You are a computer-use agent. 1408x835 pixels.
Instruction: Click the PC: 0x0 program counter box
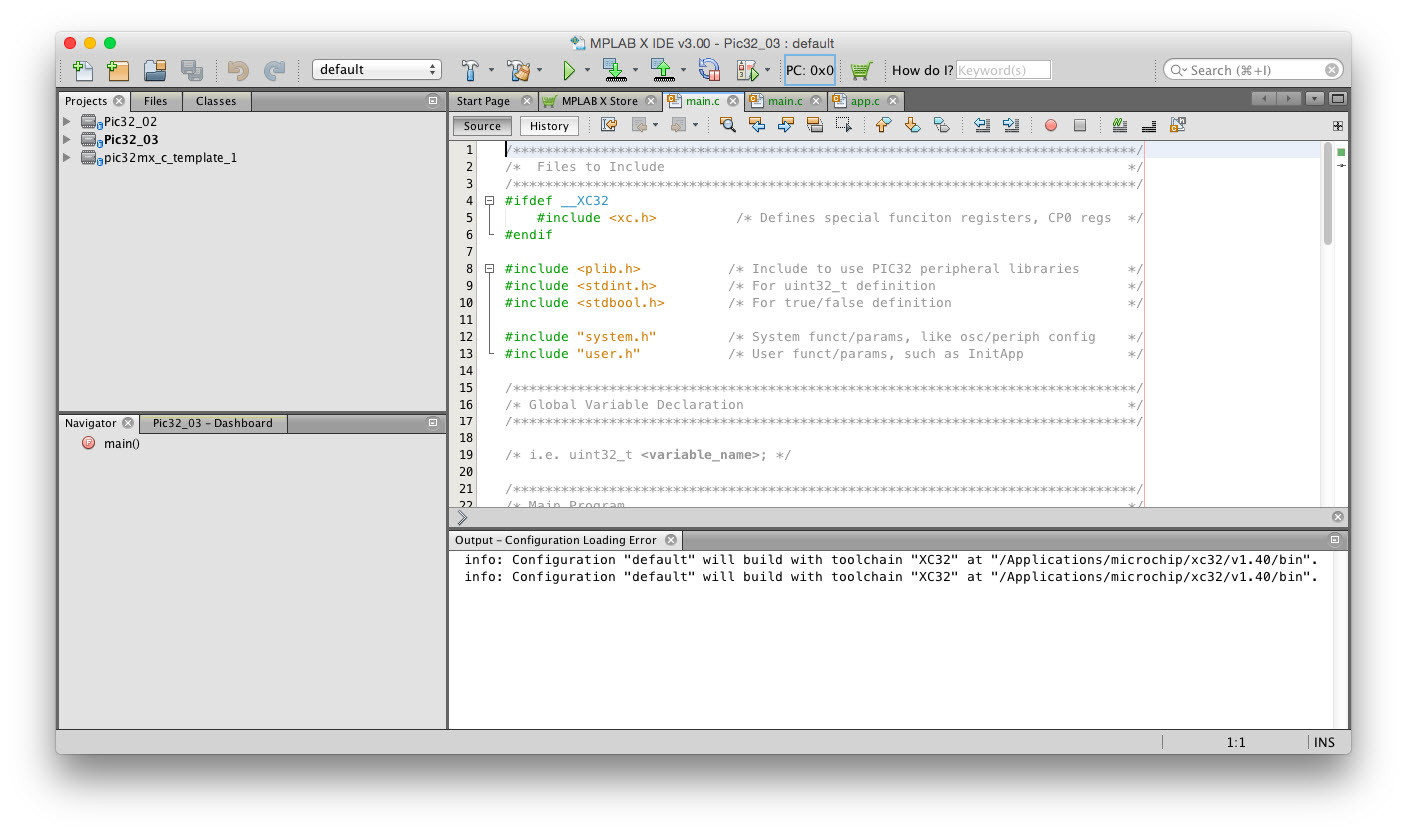(809, 70)
